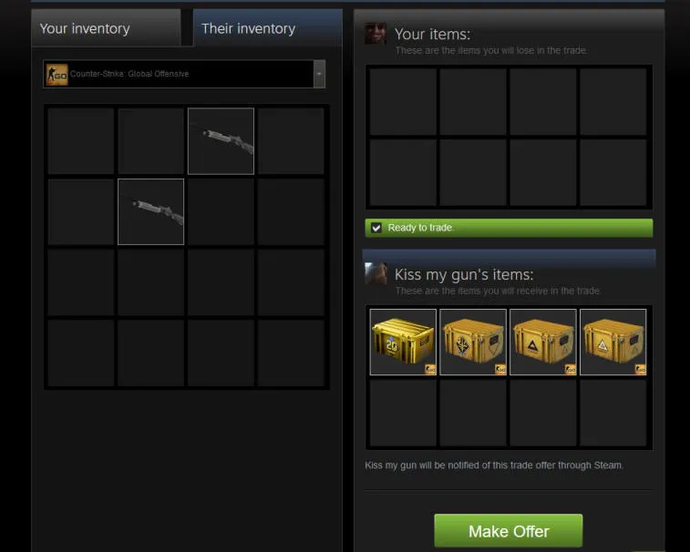
Task: Click the empty slot below the 20 case
Action: tap(403, 412)
